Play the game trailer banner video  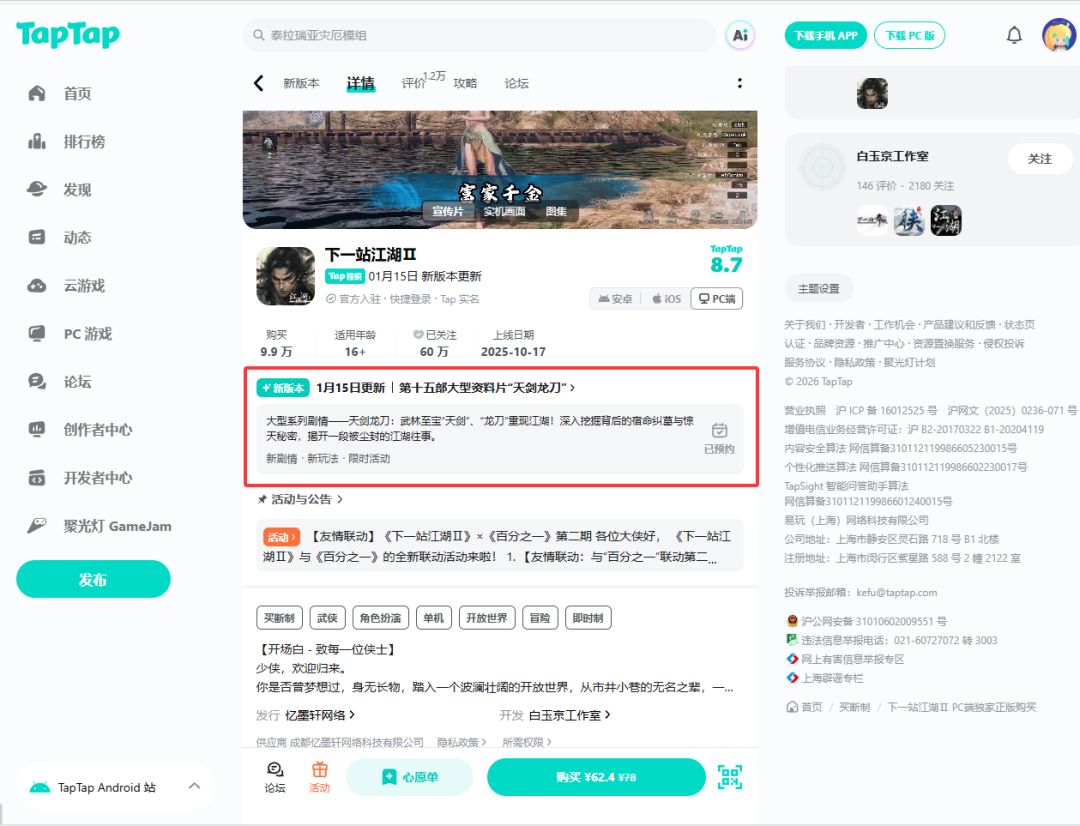pyautogui.click(x=499, y=169)
